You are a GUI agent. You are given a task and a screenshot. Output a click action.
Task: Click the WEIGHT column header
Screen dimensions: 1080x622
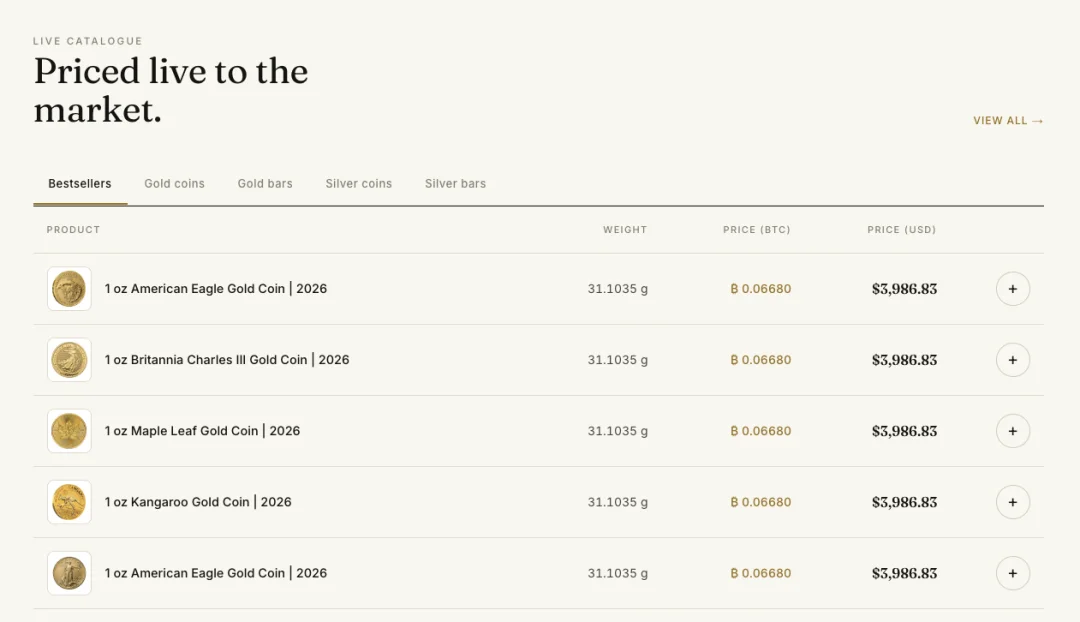pos(625,229)
